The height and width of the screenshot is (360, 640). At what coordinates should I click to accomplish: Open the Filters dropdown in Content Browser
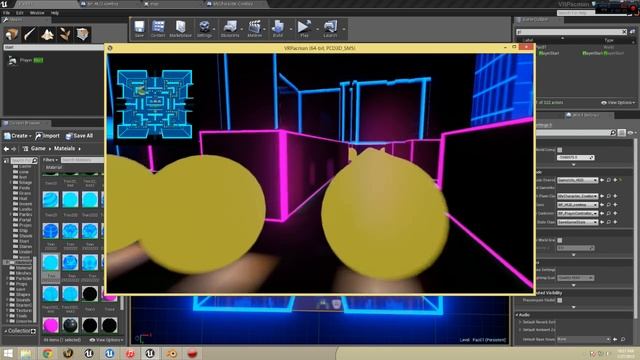click(51, 160)
